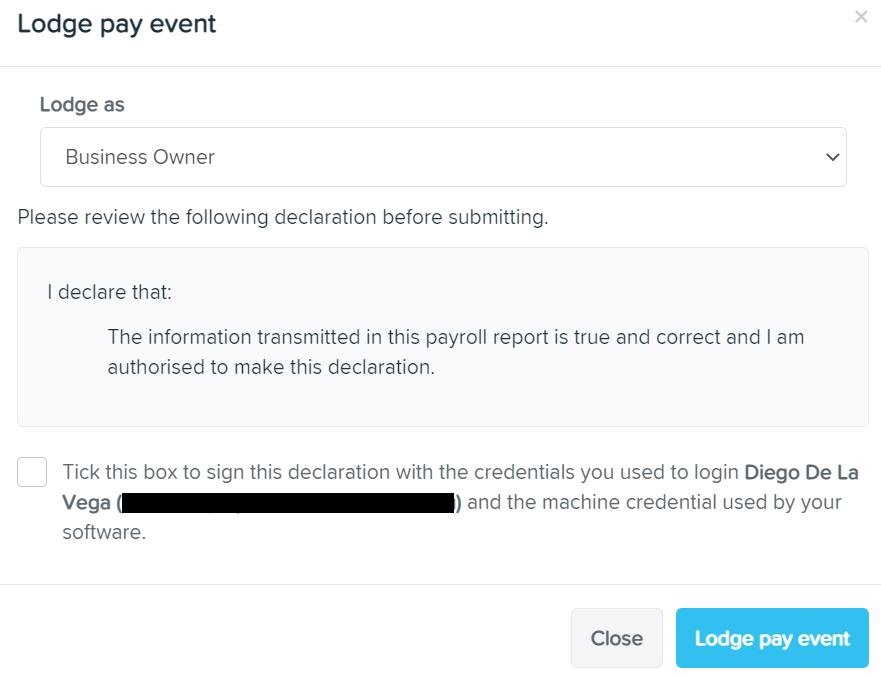Select the declaration text area
The image size is (881, 678).
pyautogui.click(x=440, y=336)
